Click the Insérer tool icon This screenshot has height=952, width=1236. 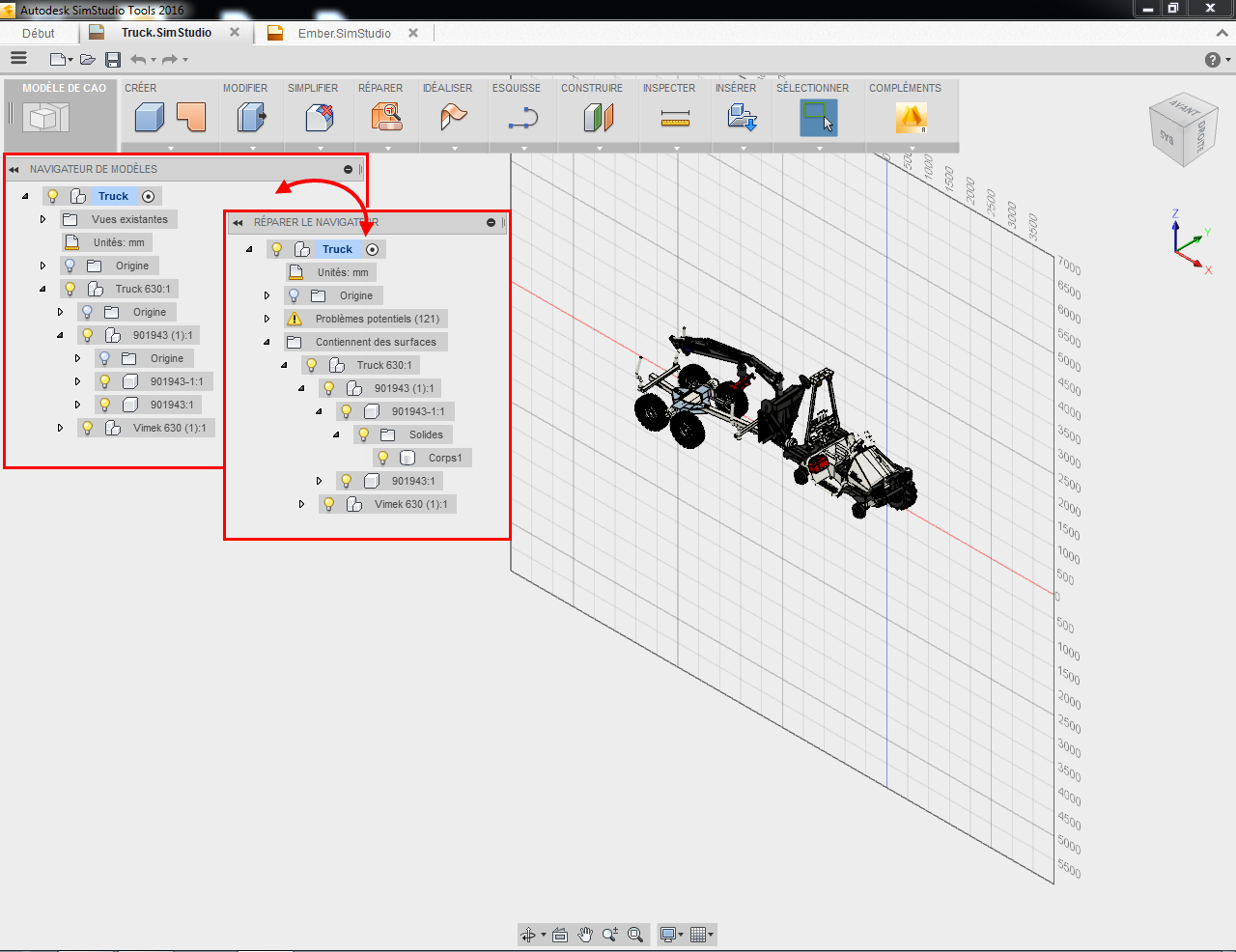pos(742,118)
